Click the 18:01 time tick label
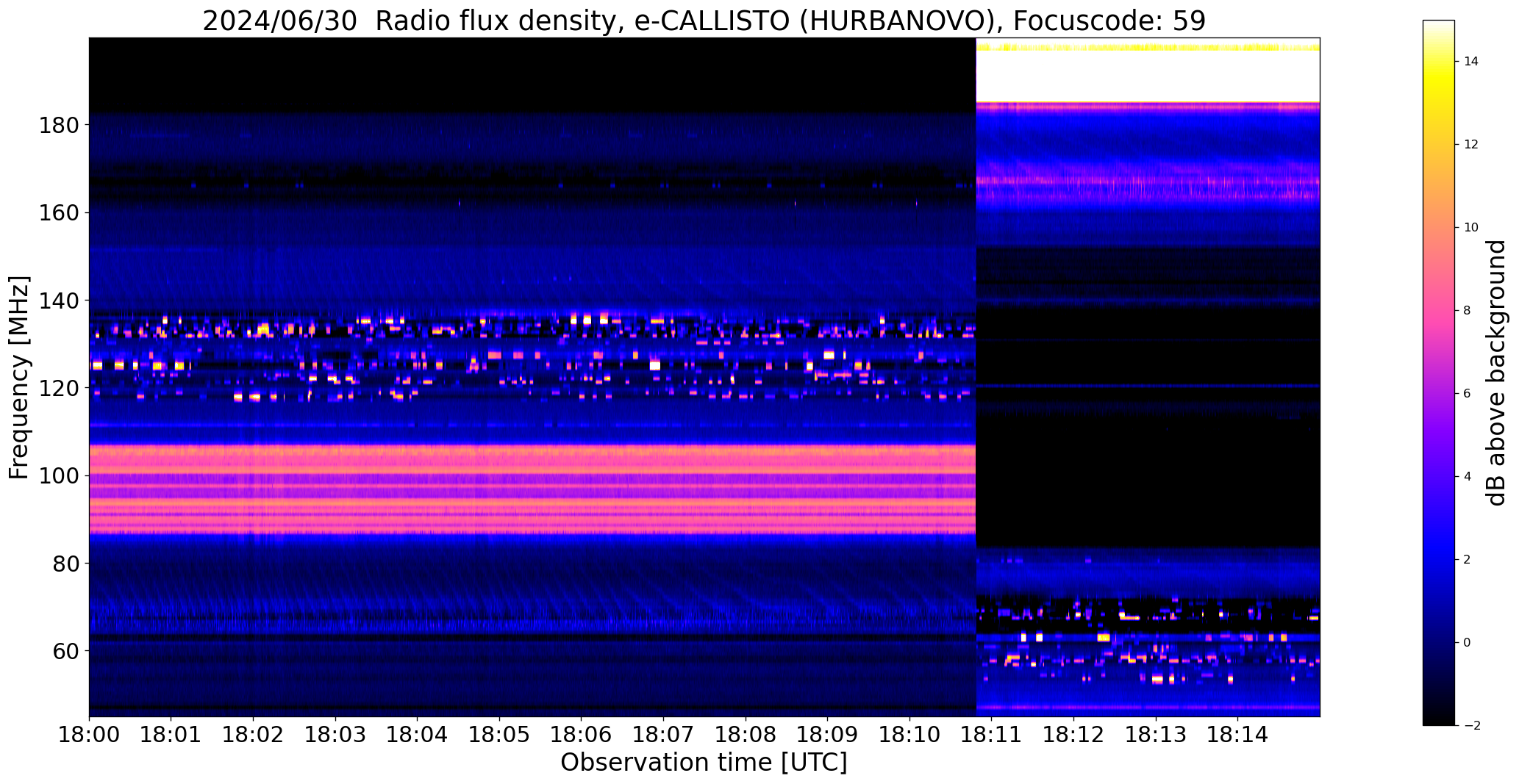Viewport: 1519px width, 784px height. tap(171, 734)
